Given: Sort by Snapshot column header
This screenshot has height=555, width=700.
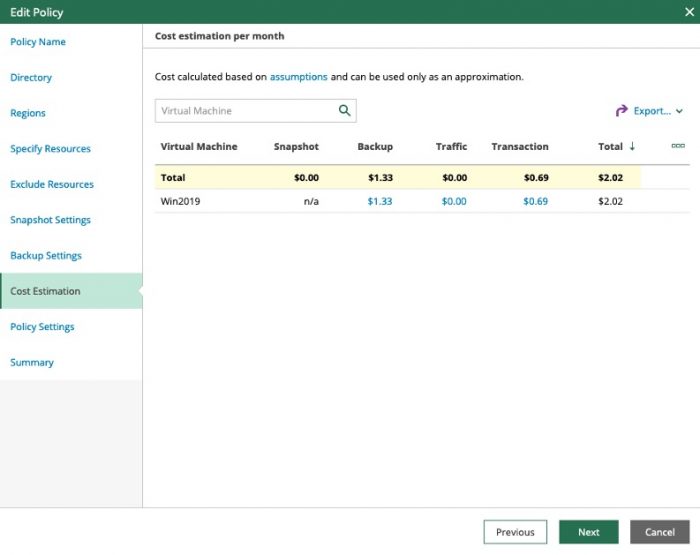Looking at the screenshot, I should (x=296, y=146).
